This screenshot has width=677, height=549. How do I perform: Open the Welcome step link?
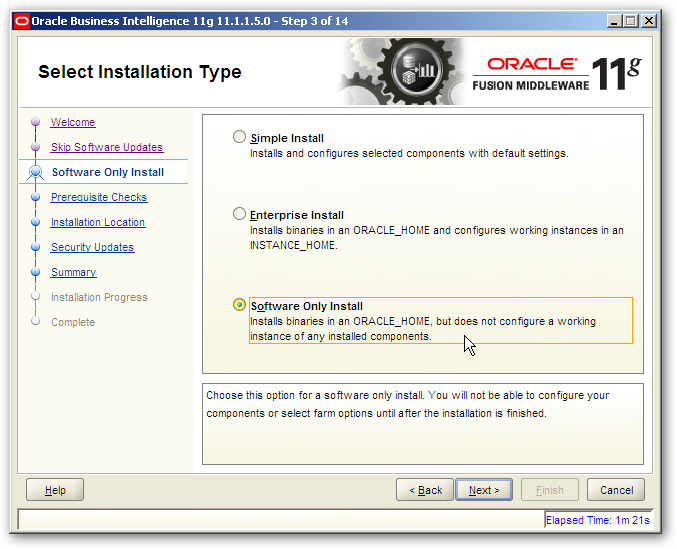pos(73,123)
